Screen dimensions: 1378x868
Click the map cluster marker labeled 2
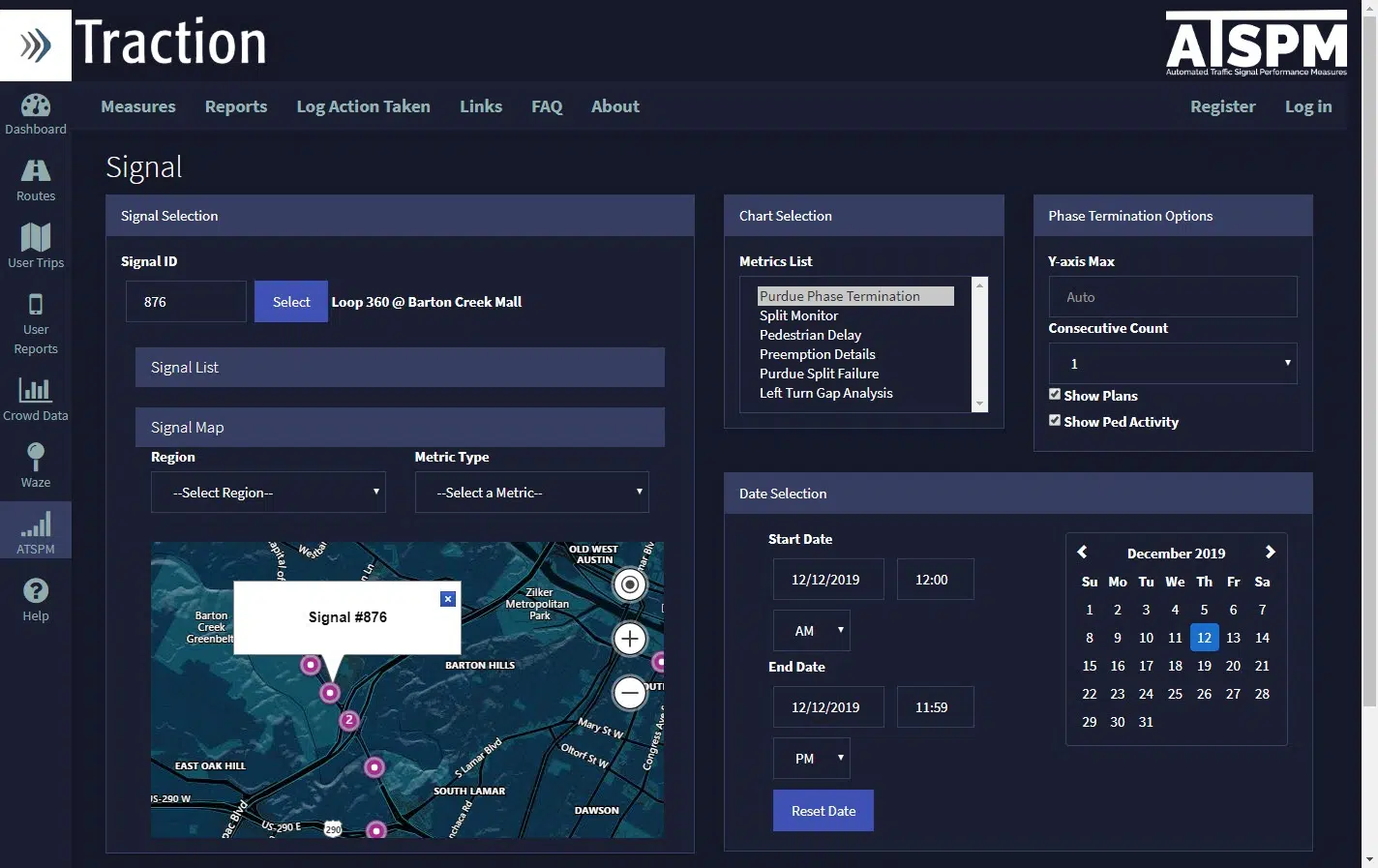click(x=349, y=720)
